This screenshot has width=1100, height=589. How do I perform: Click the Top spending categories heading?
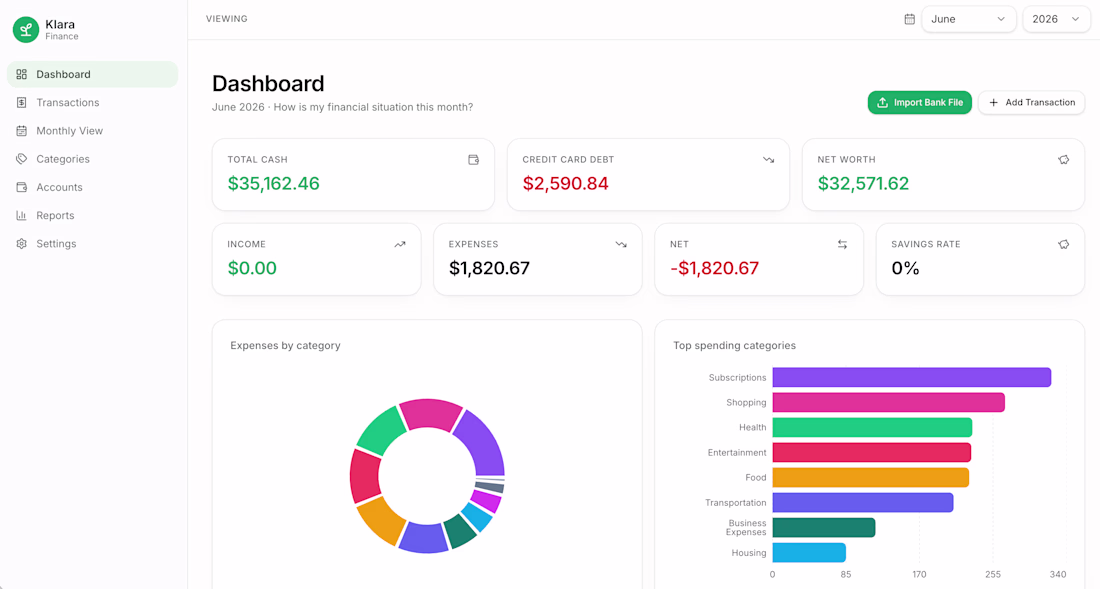click(734, 346)
